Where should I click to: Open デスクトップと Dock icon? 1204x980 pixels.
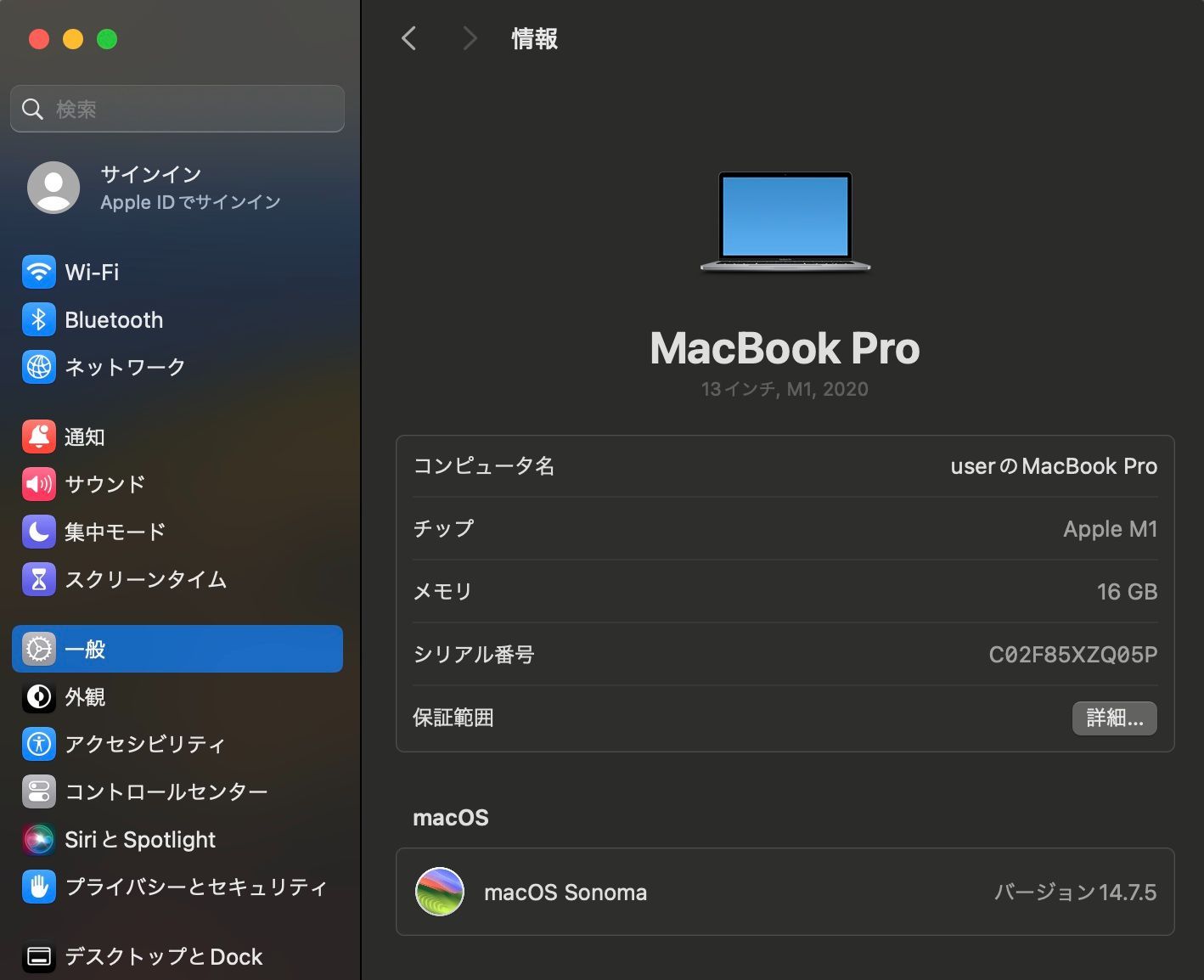38,957
